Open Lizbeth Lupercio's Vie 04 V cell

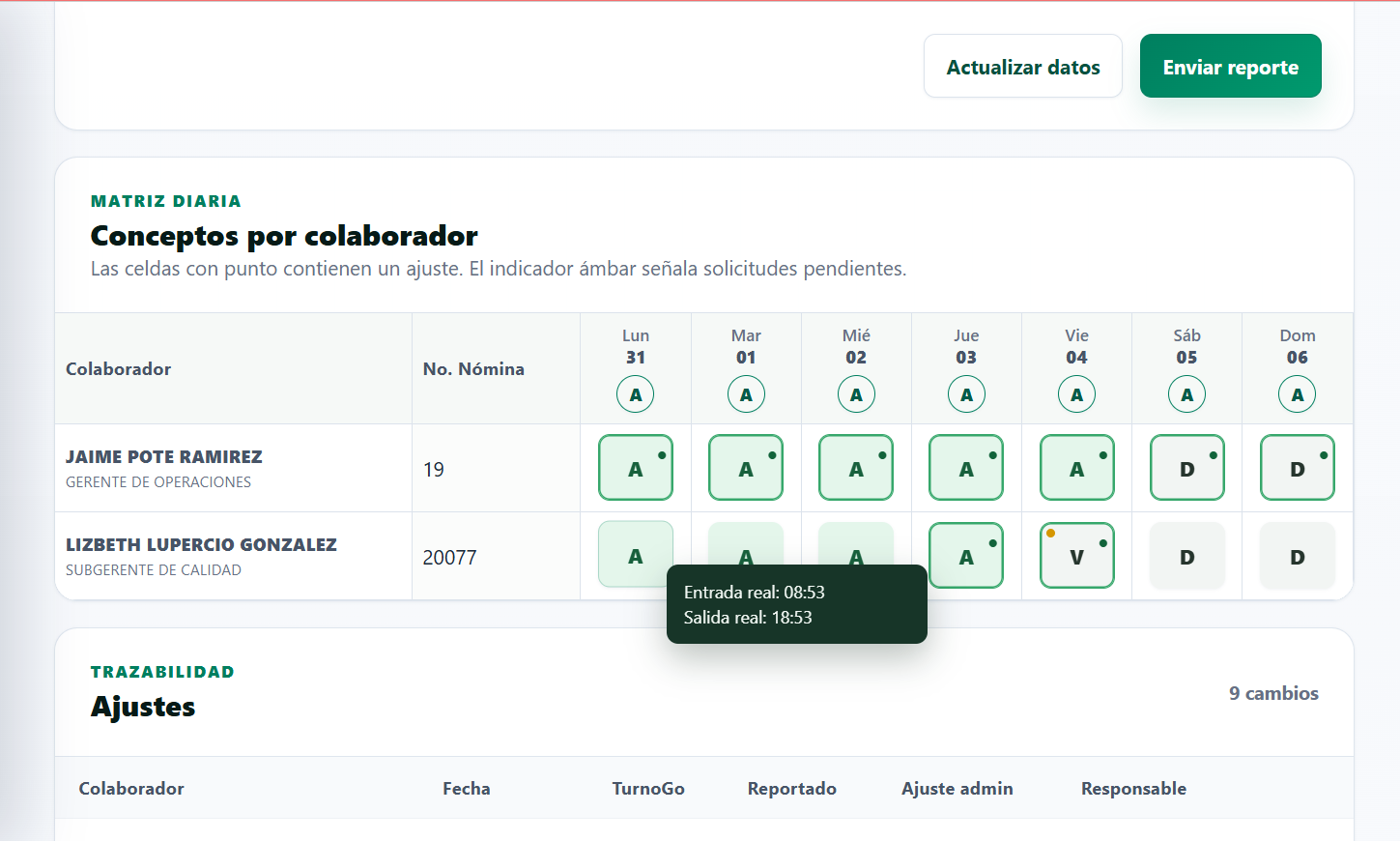click(x=1076, y=555)
